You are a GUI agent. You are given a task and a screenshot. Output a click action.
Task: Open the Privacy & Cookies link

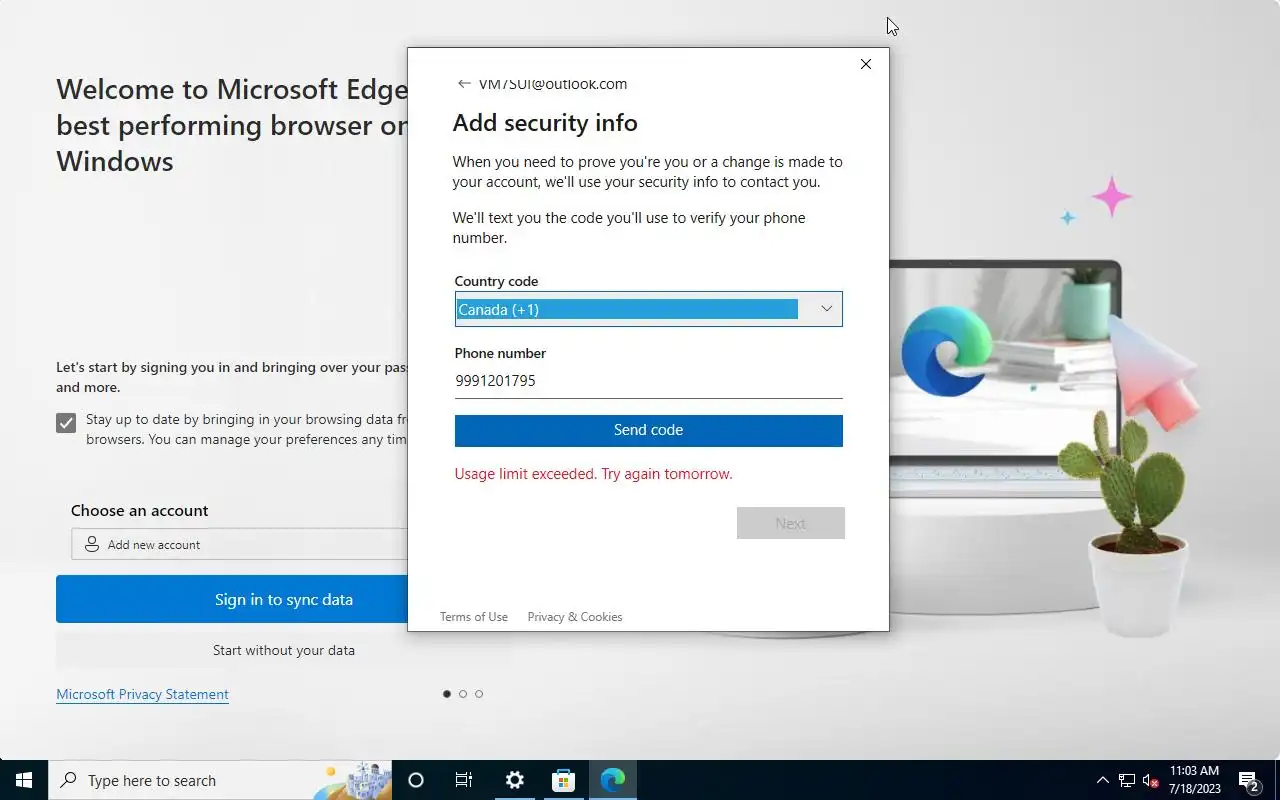pos(575,617)
